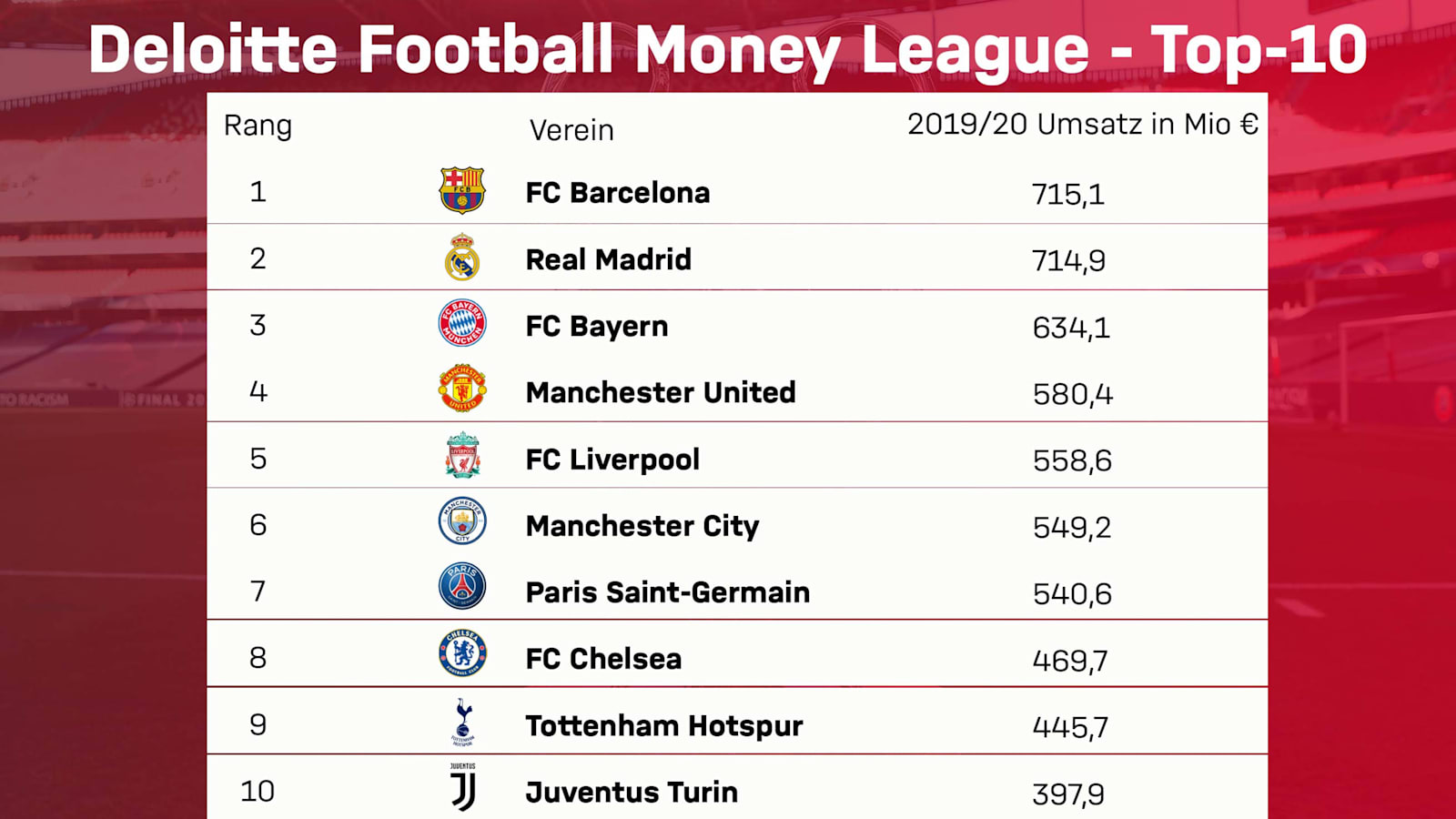1456x819 pixels.
Task: Click the Real Madrid crest icon
Action: click(x=462, y=258)
